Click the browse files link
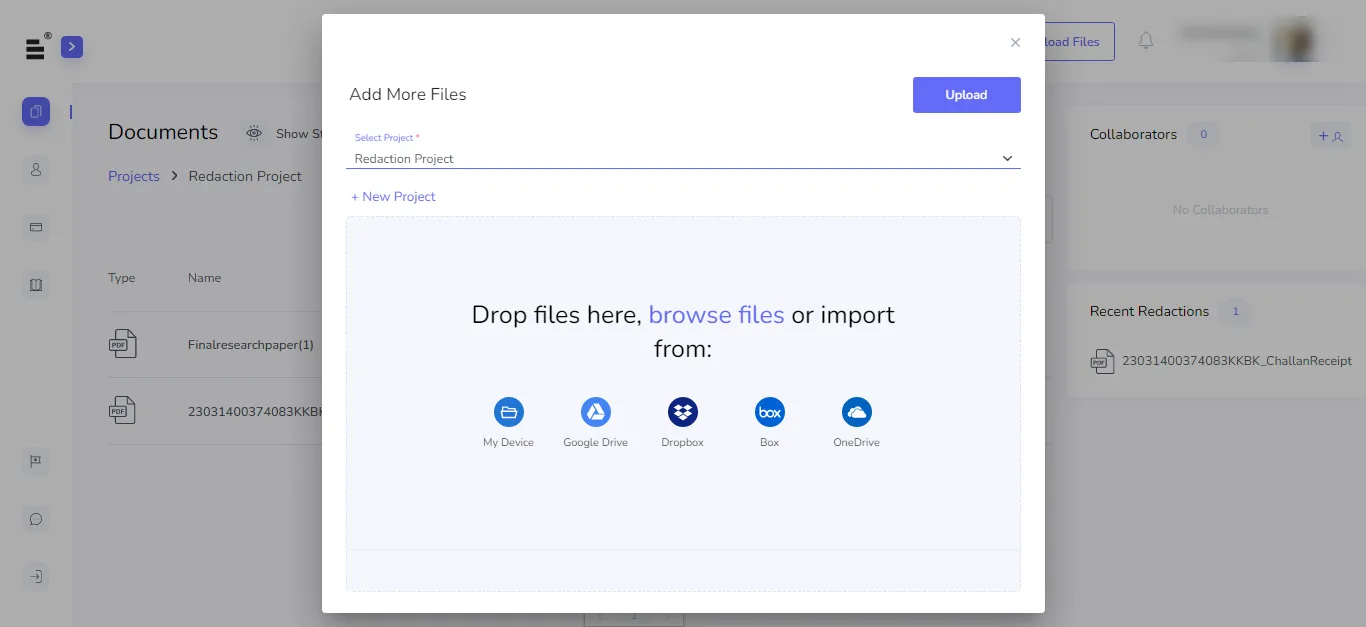The image size is (1366, 627). point(716,315)
